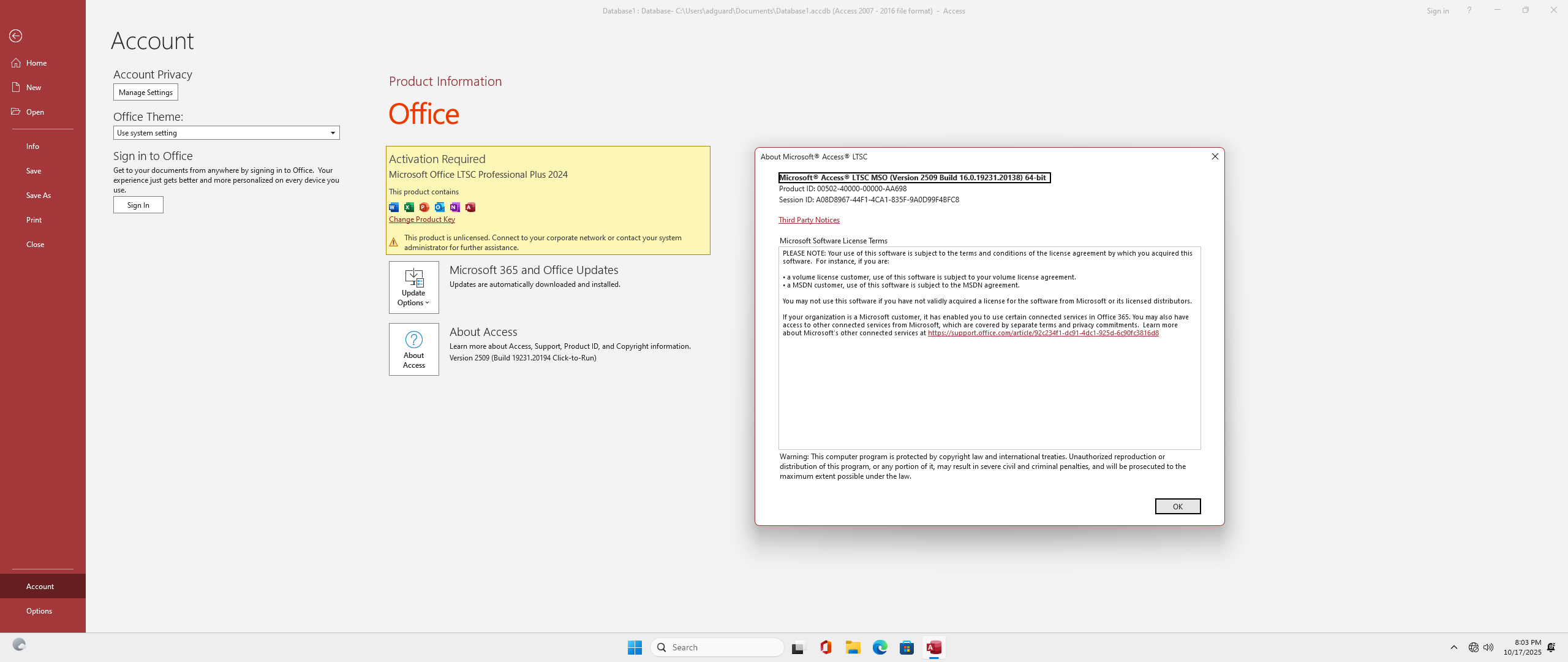Open File Explorer from the taskbar
This screenshot has width=1568, height=662.
tap(853, 647)
